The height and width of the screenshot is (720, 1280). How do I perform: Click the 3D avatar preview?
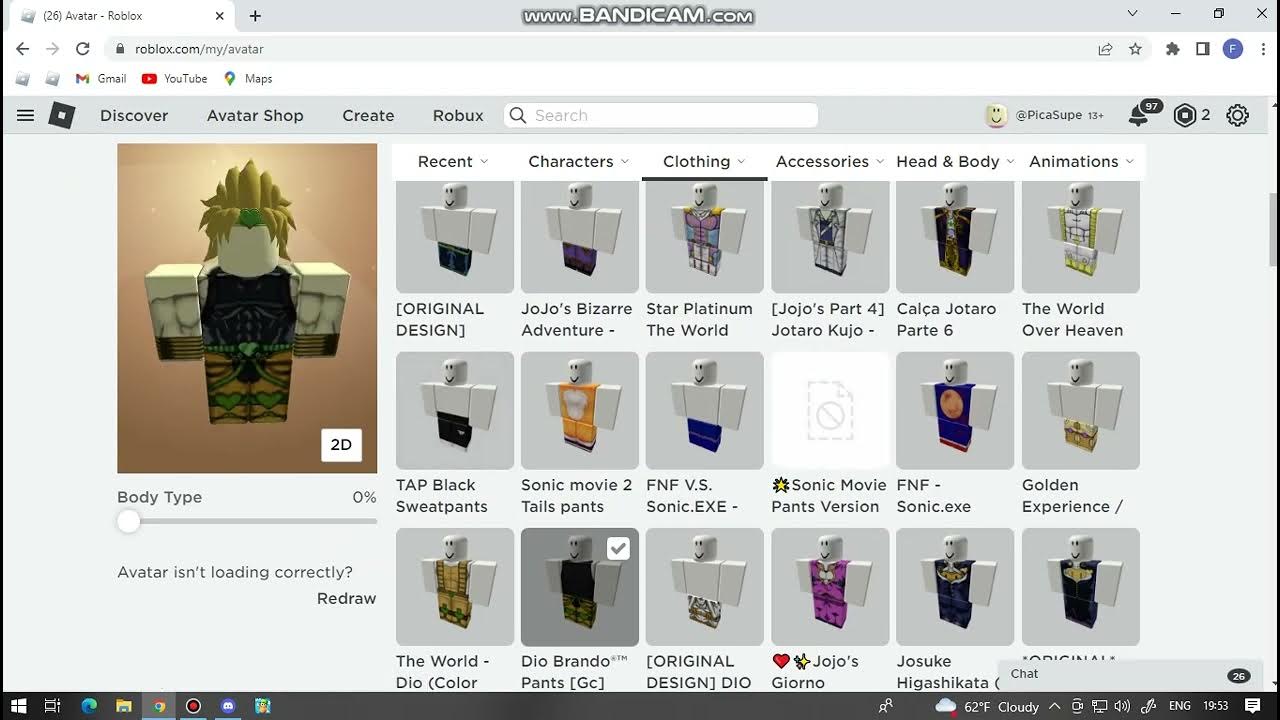pos(247,308)
